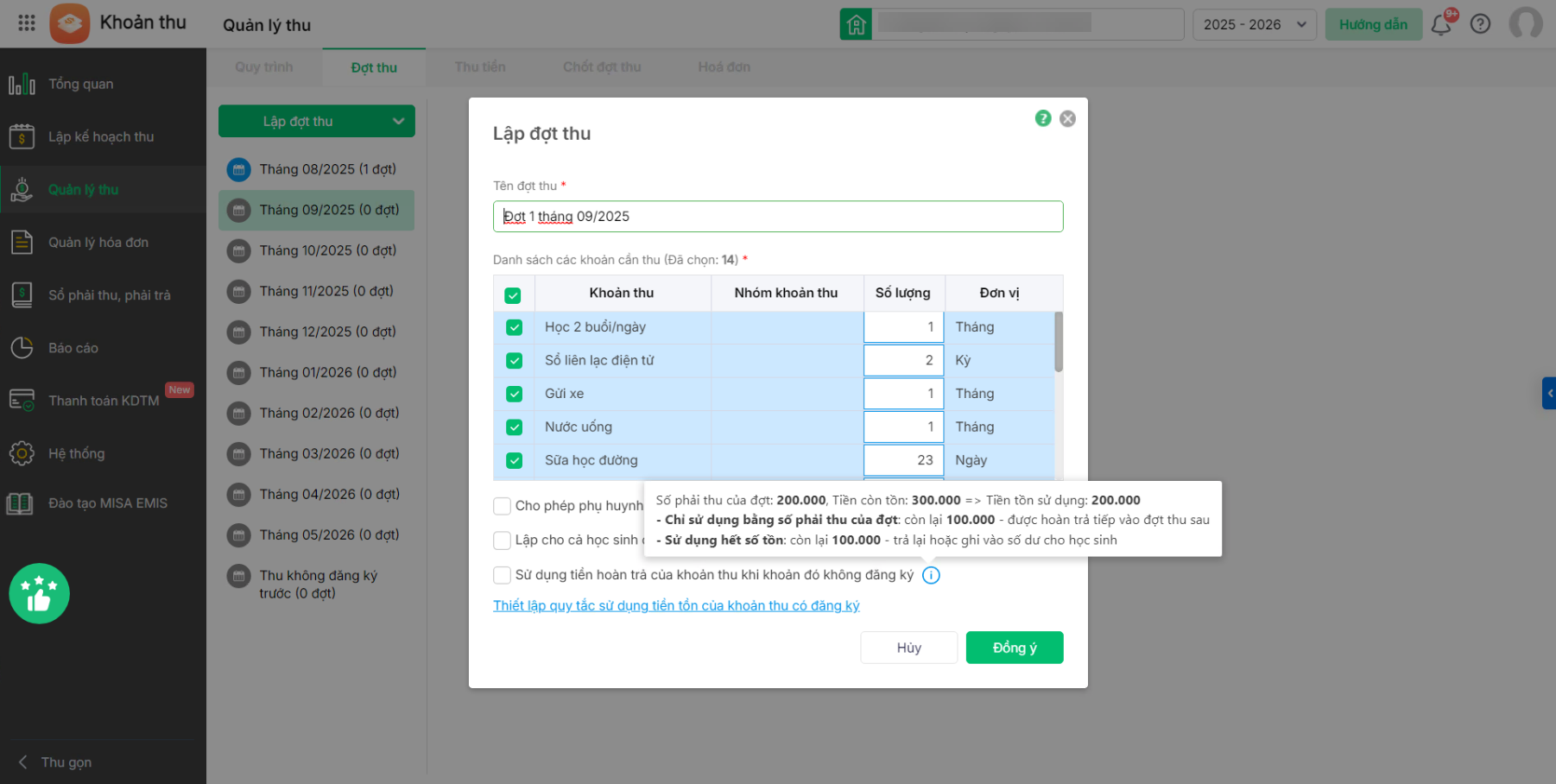Switch to the Đợt thu tab
Screen dimensions: 1556x784
click(x=374, y=67)
